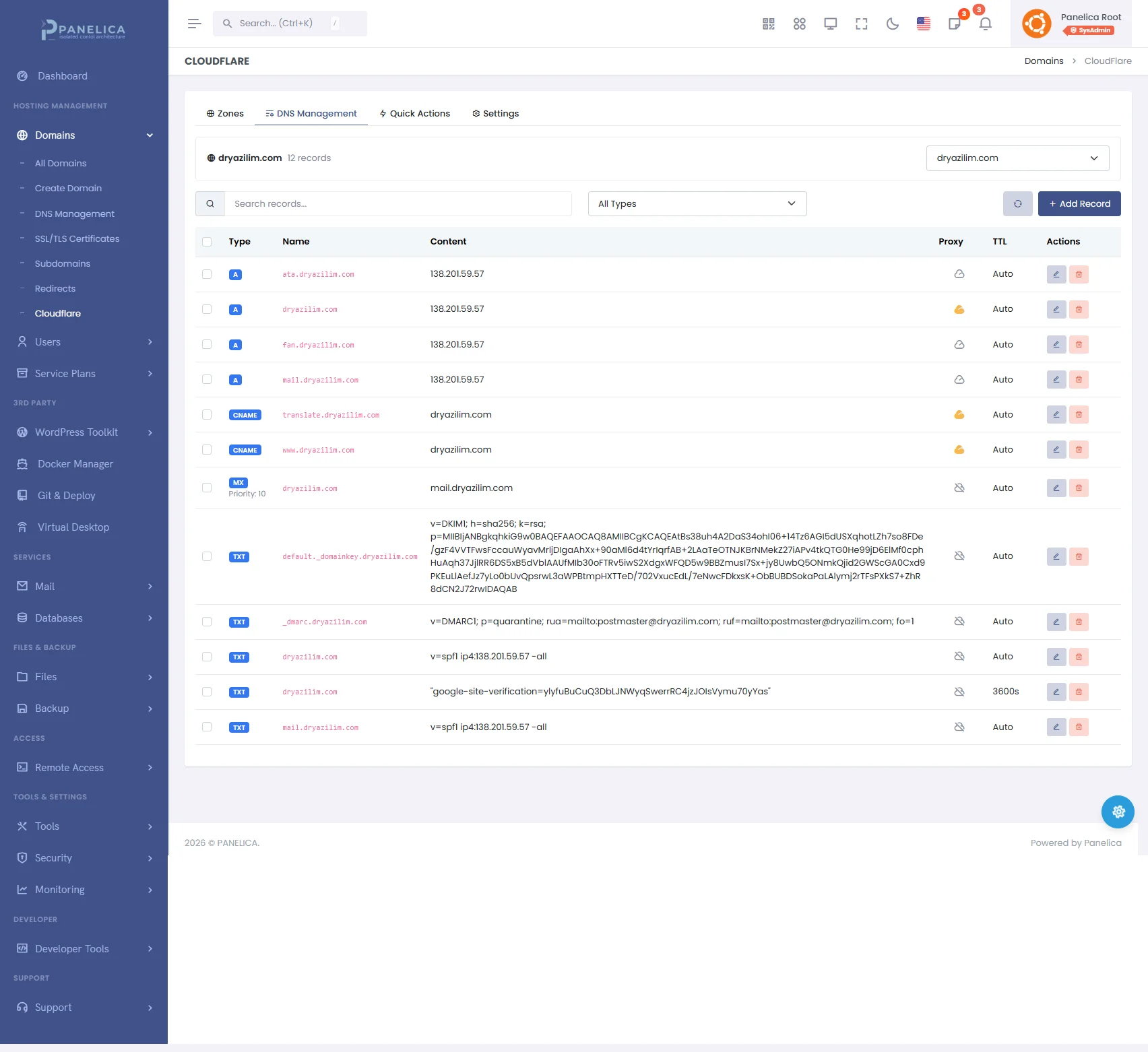Click the Add Record button

pos(1079,204)
